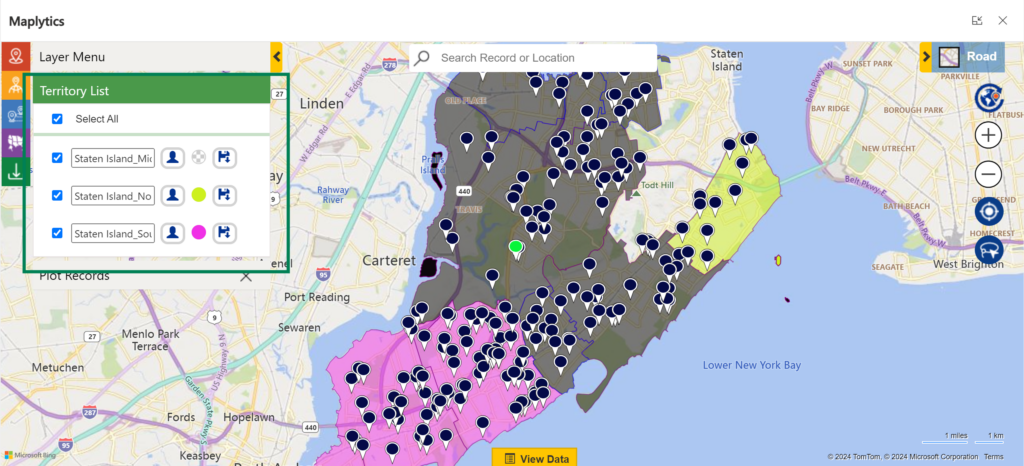Click the View Data button
Viewport: 1024px width, 466px height.
pyautogui.click(x=534, y=458)
